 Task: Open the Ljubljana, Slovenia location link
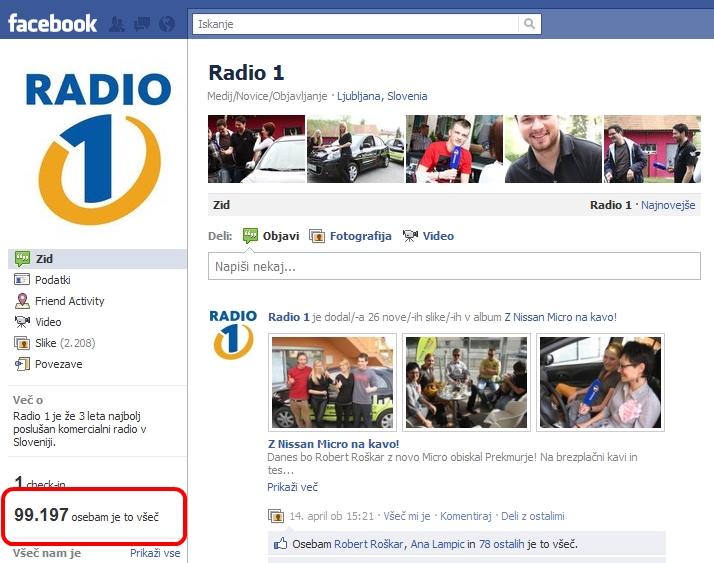coord(382,96)
